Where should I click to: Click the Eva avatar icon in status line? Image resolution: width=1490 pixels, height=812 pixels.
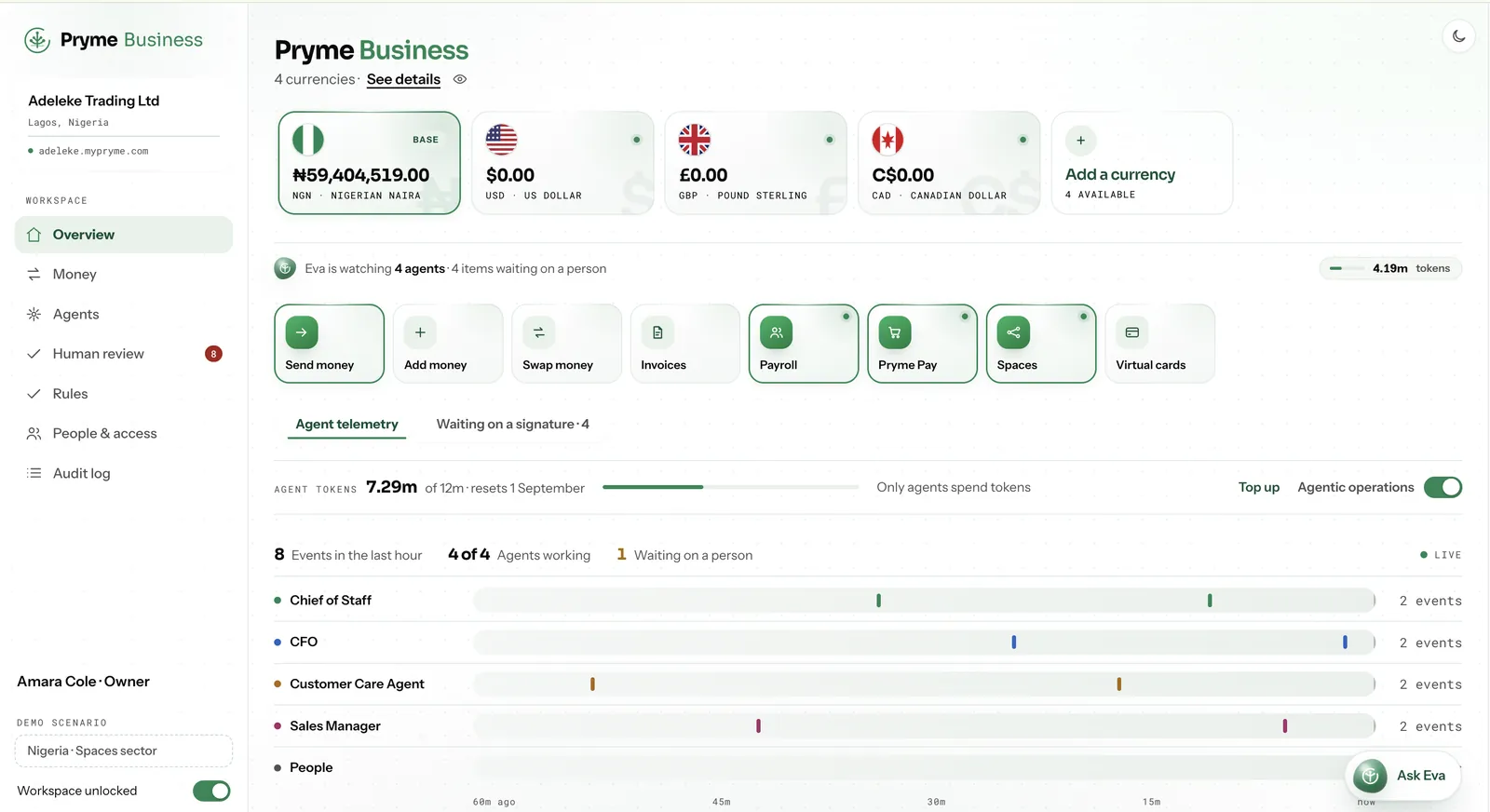point(285,268)
